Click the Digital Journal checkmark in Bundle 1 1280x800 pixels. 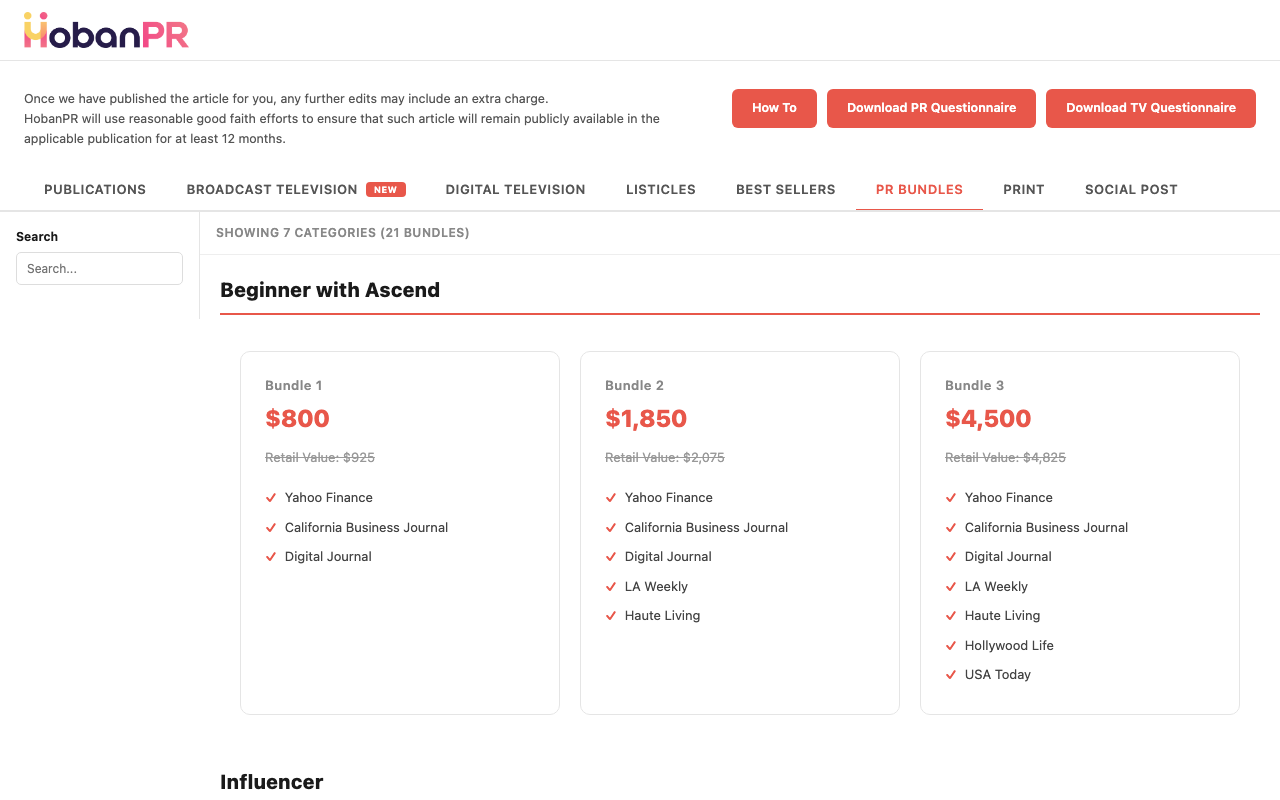[270, 556]
